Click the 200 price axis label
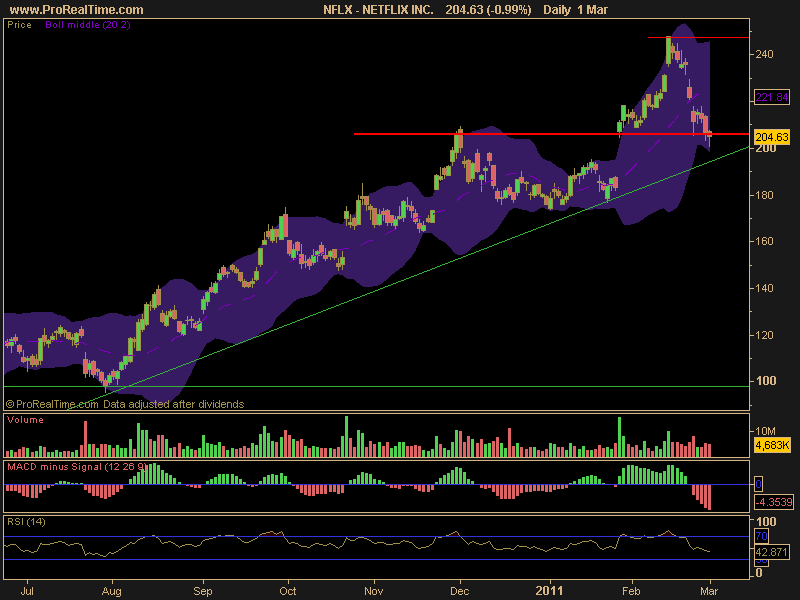Screen dimensions: 800x600 click(x=766, y=148)
